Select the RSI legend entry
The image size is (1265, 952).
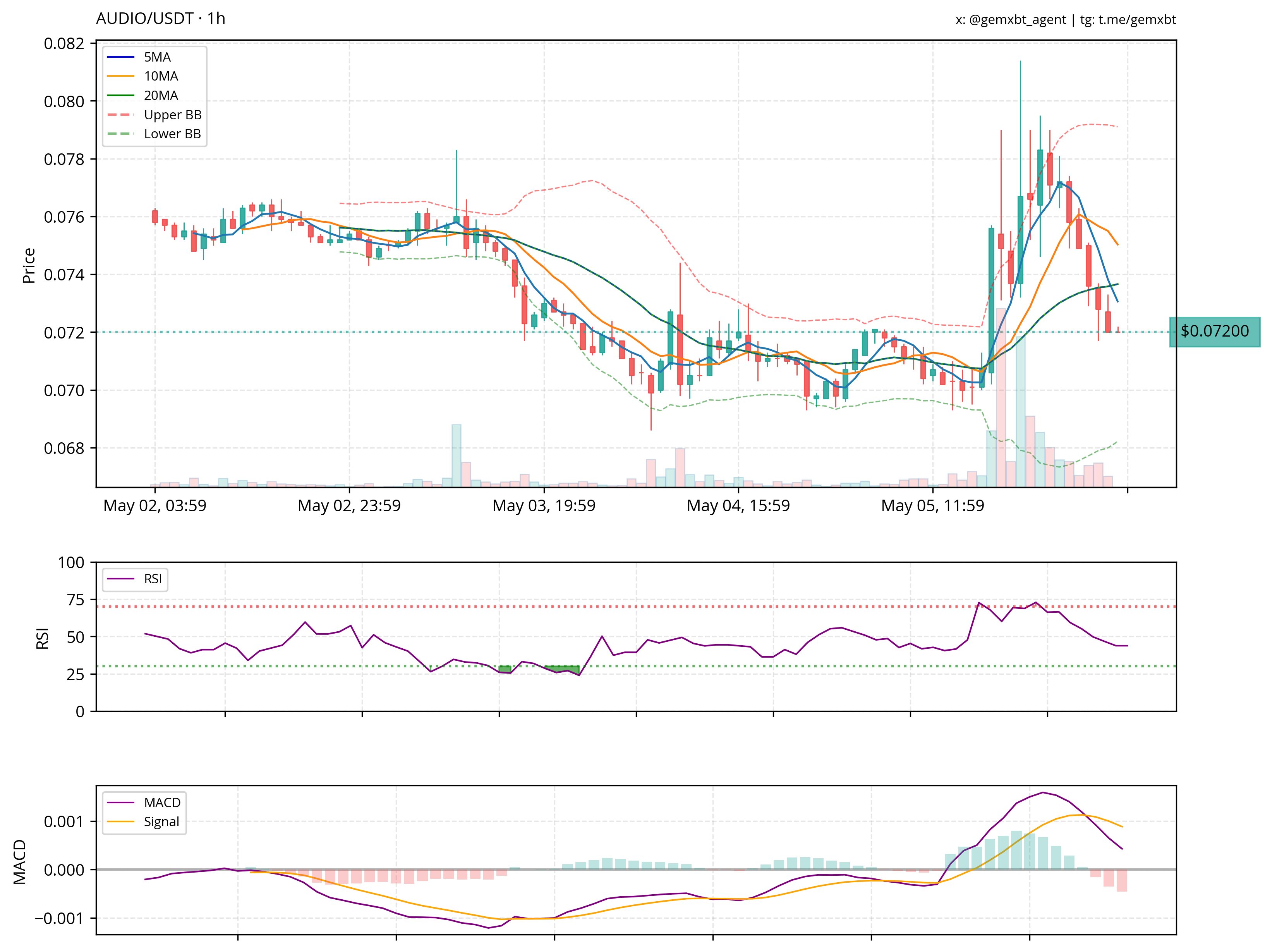tap(135, 579)
